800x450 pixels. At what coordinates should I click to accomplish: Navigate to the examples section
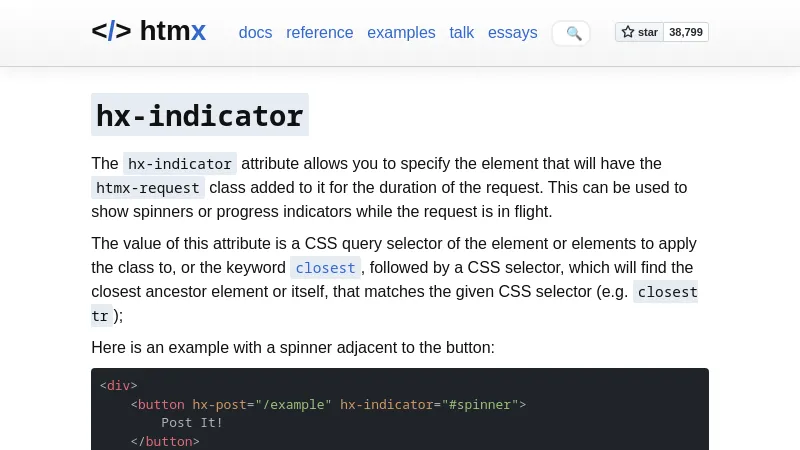pos(401,32)
